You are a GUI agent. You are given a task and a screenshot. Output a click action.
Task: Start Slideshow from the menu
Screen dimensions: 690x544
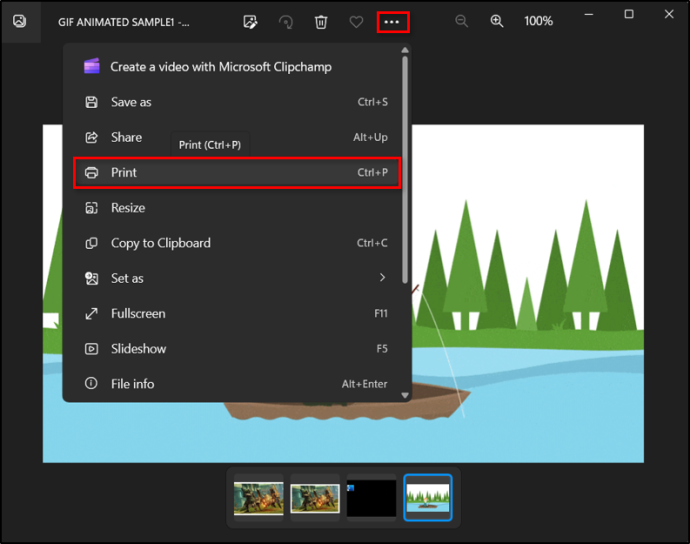[237, 349]
